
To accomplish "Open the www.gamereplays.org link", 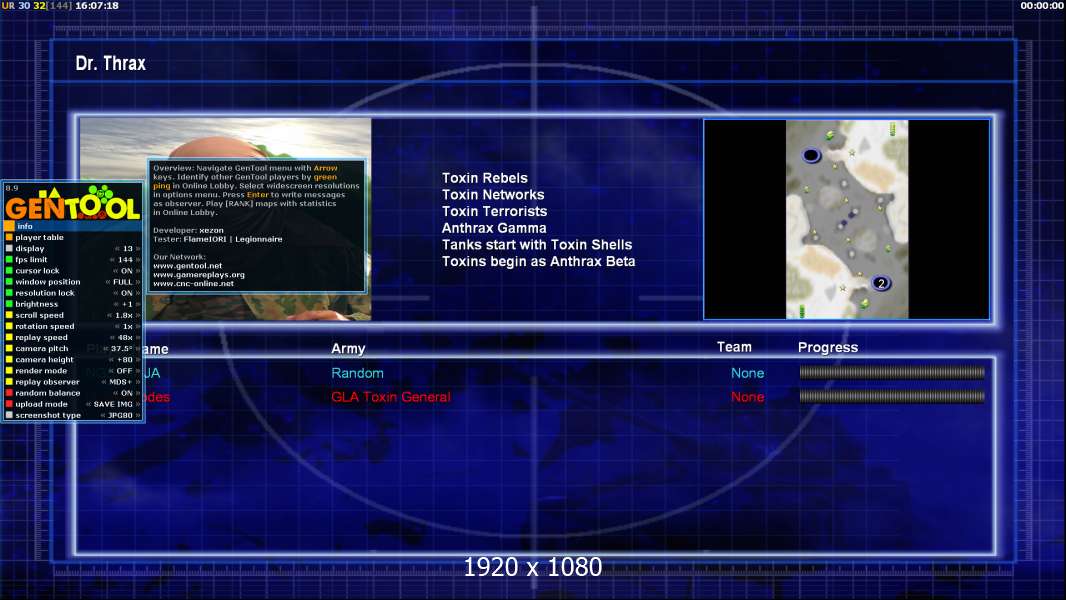I will coord(199,275).
